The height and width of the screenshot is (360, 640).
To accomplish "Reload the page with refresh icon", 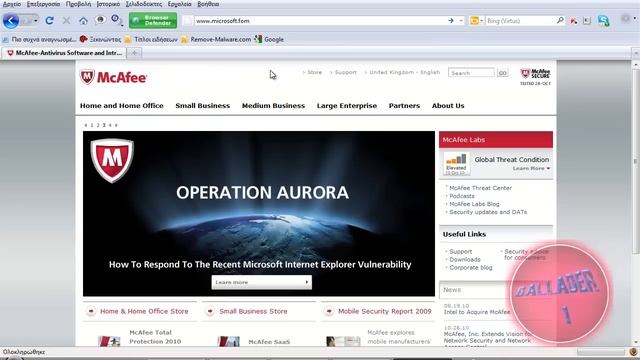I will click(49, 20).
